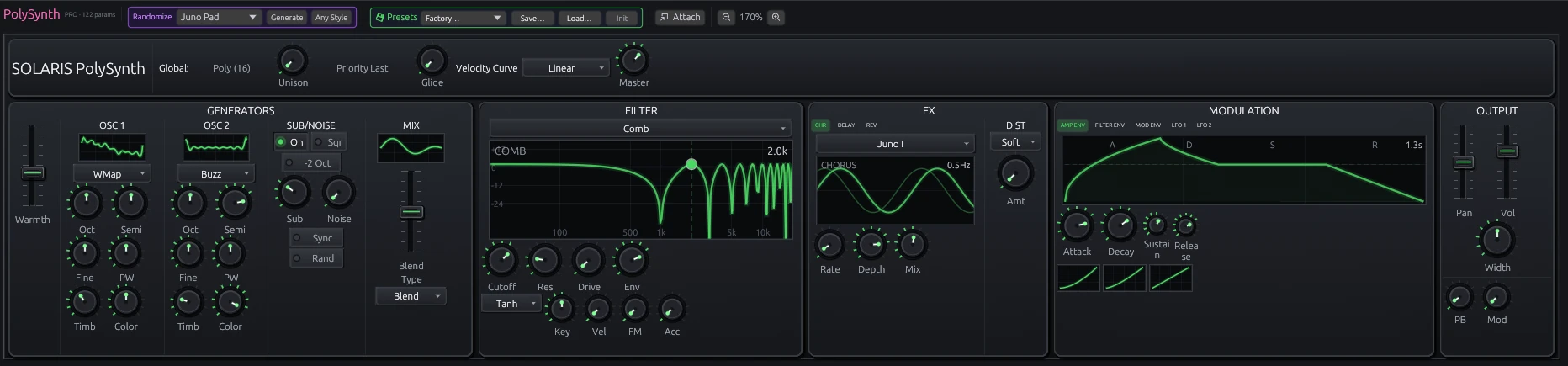Open the Velocity Curve Linear dropdown
1568x366 pixels.
click(565, 68)
